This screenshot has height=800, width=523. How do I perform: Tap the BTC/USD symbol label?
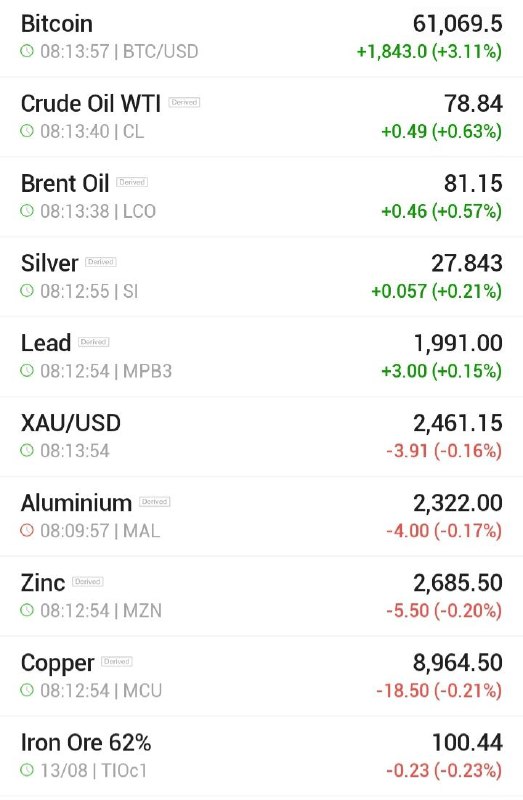(161, 52)
